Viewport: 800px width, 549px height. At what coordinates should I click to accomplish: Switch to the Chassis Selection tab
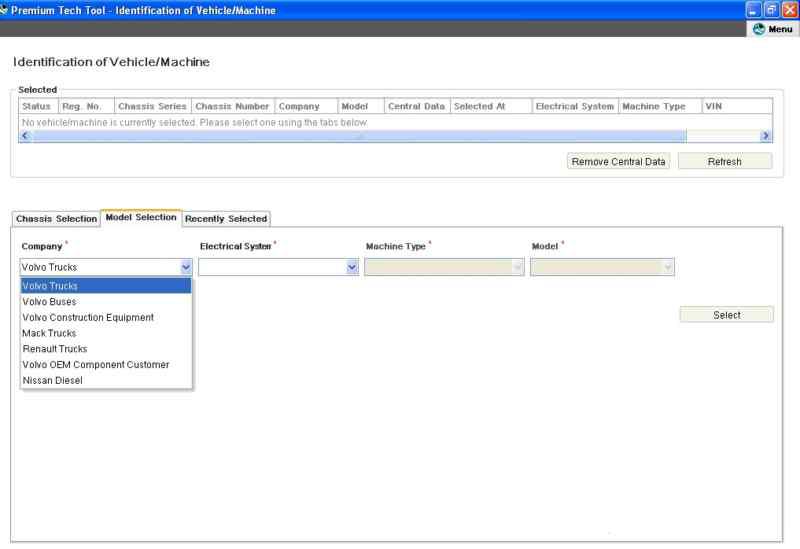(56, 219)
